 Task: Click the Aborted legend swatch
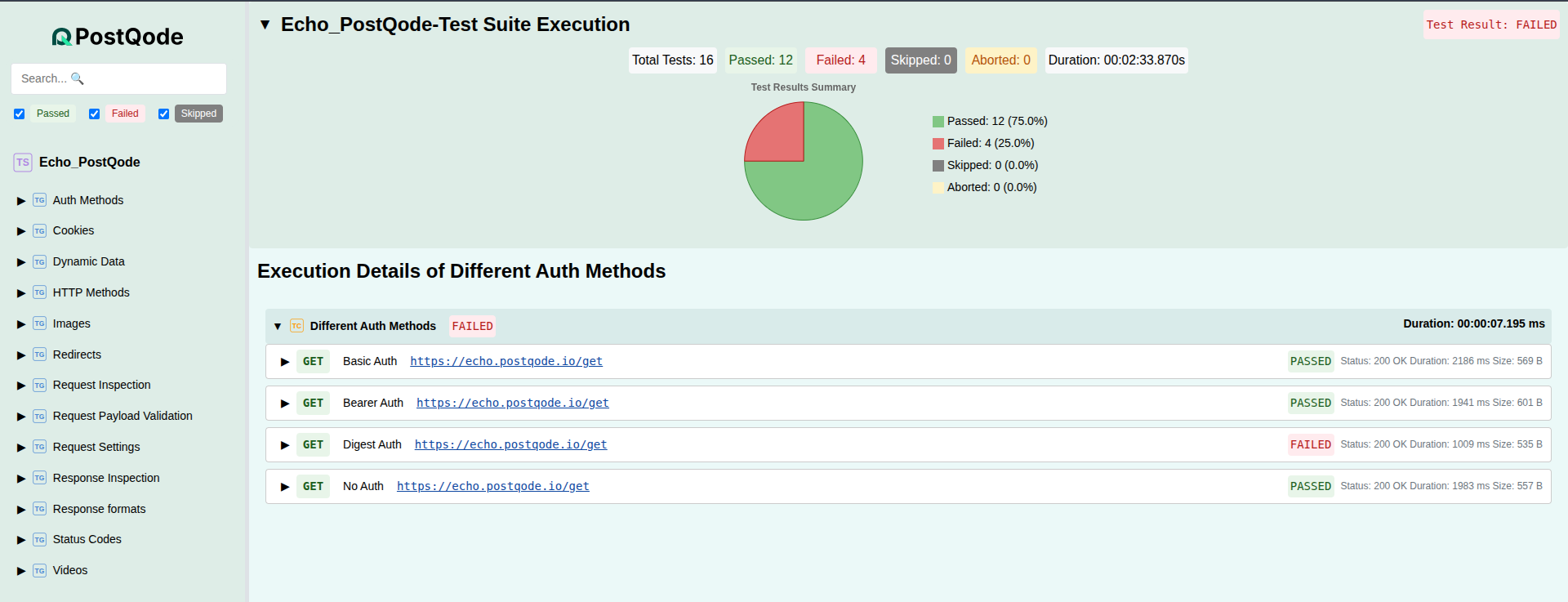tap(938, 188)
